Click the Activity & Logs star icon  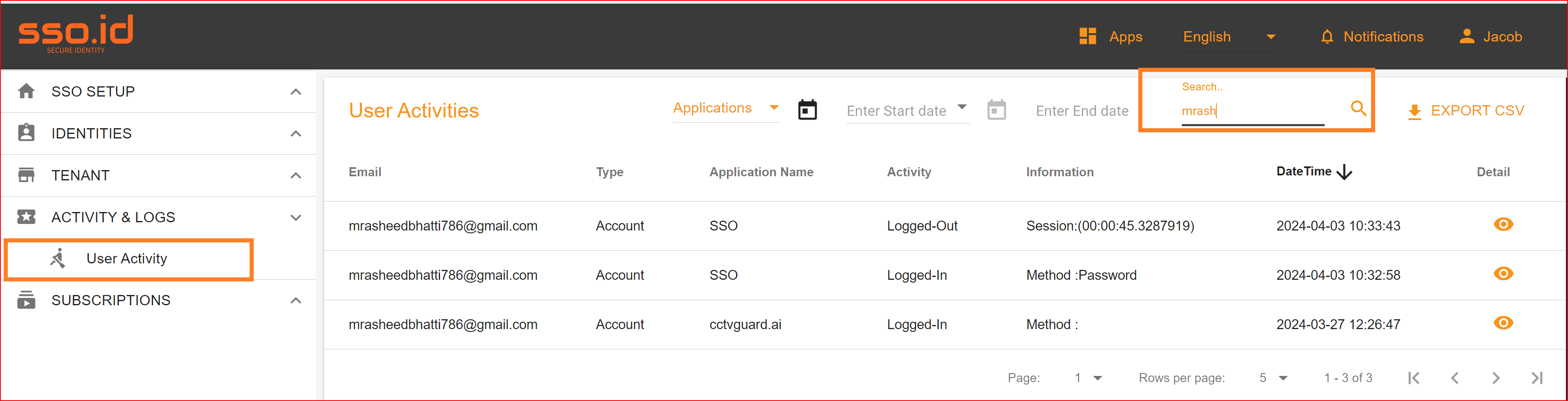(x=26, y=217)
